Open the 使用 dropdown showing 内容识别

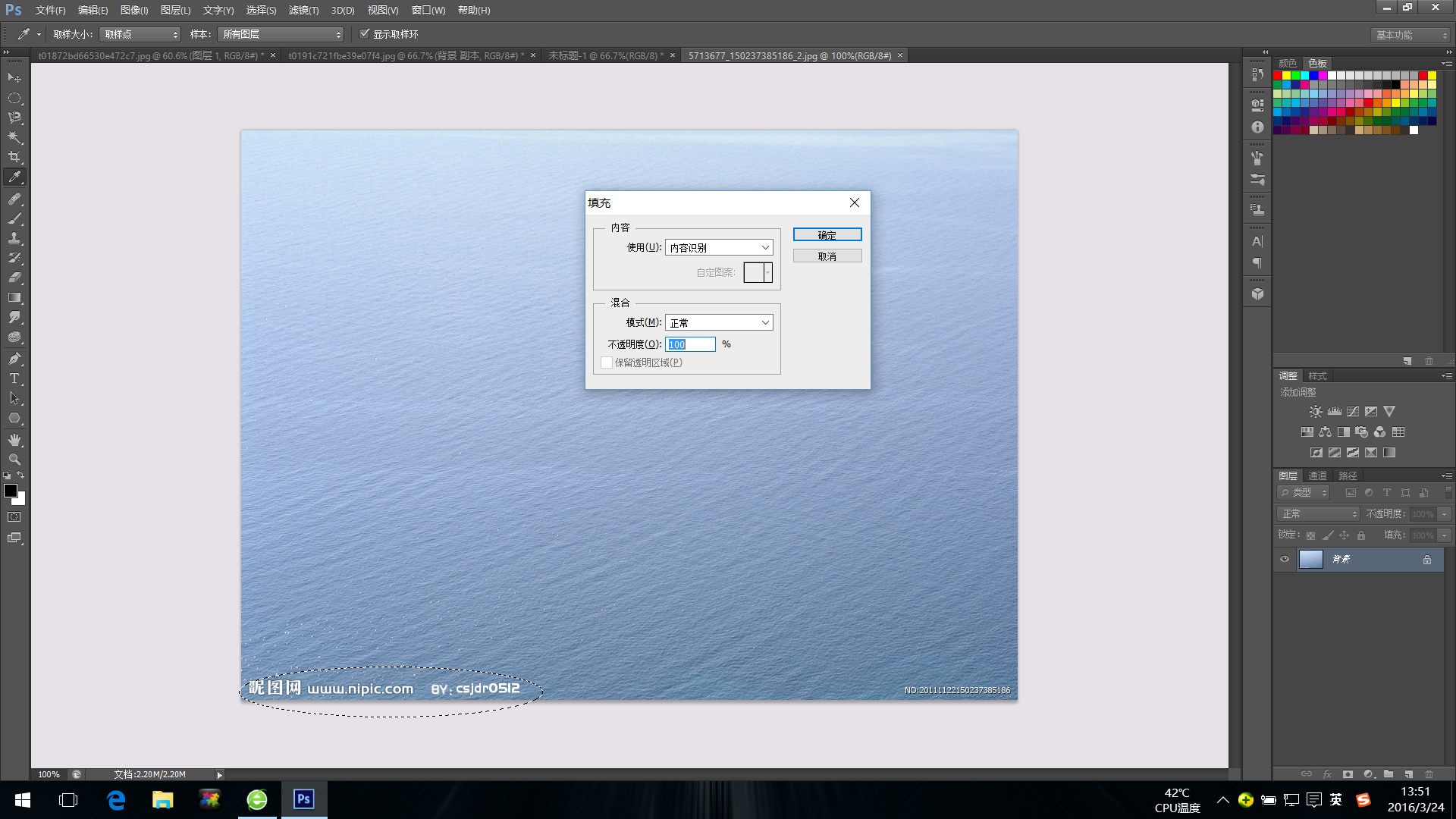pos(719,248)
